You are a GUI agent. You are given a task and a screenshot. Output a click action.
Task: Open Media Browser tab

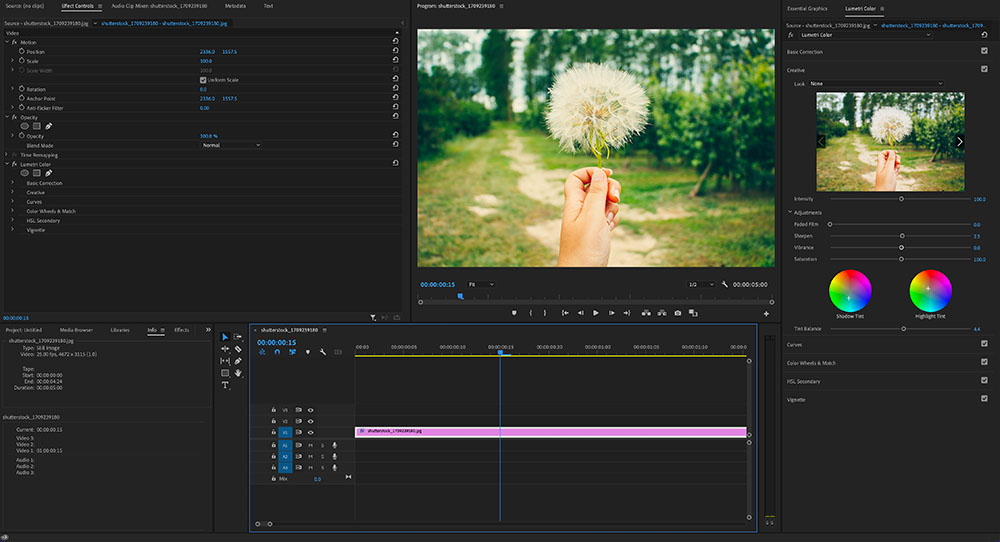pos(76,330)
